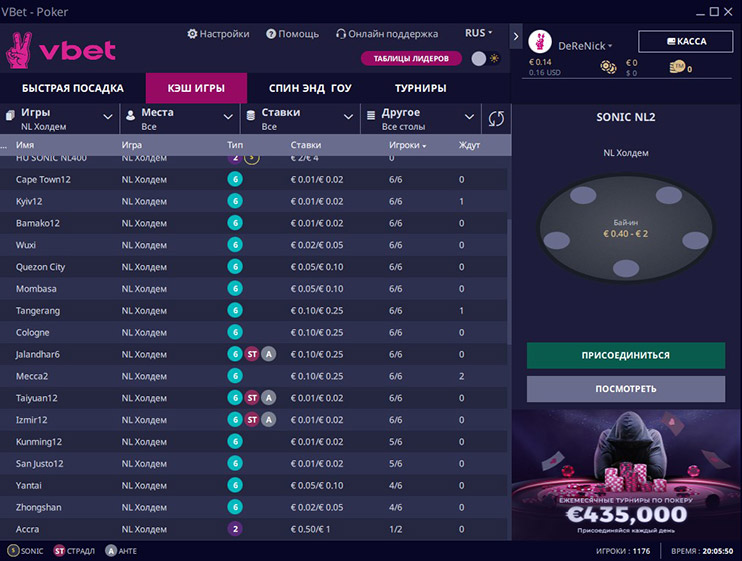Click the ИГРОКИ : 1176 status entry
The width and height of the screenshot is (742, 561).
click(x=623, y=551)
